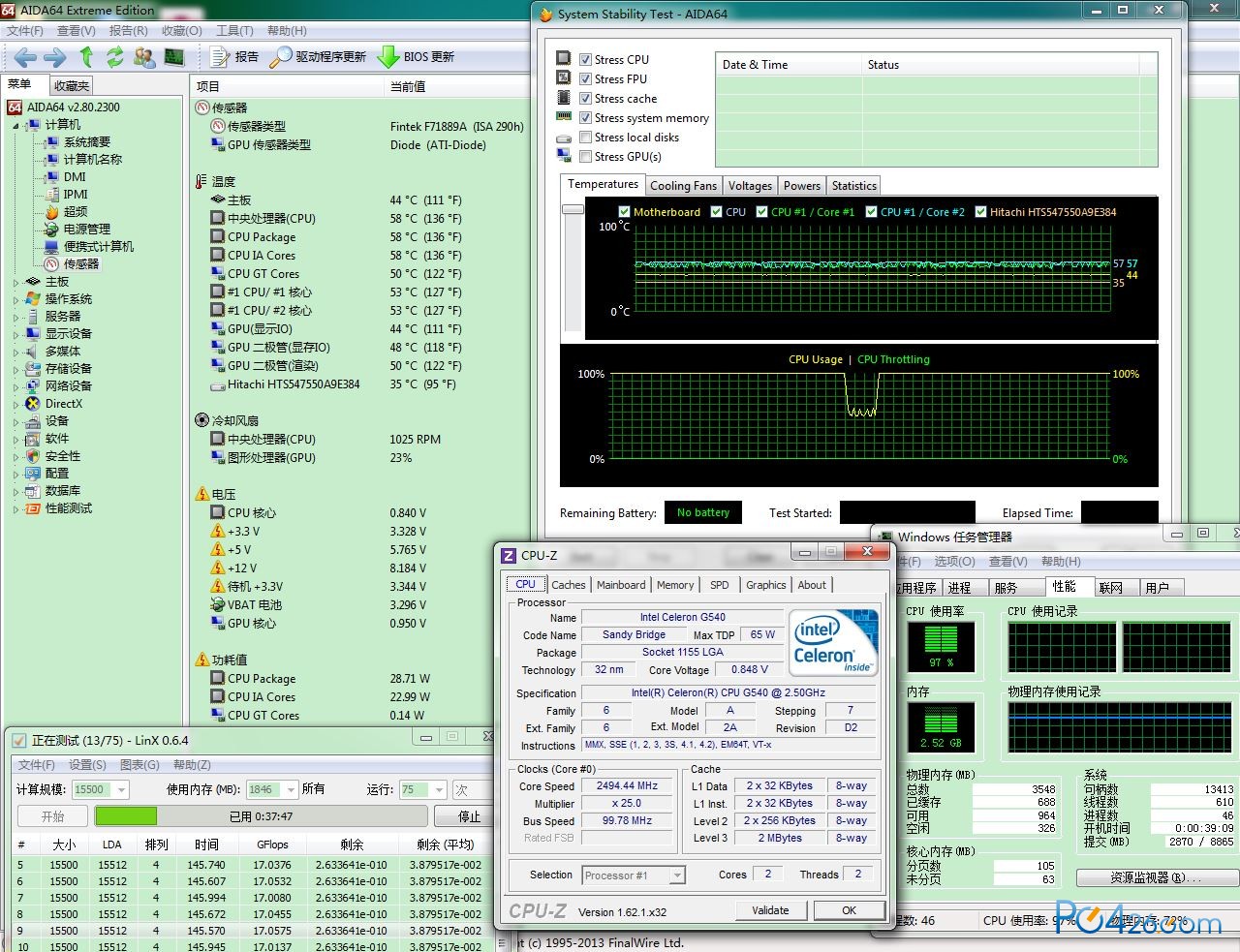Click the Date & Time column header
This screenshot has height=952, width=1240.
pos(789,65)
